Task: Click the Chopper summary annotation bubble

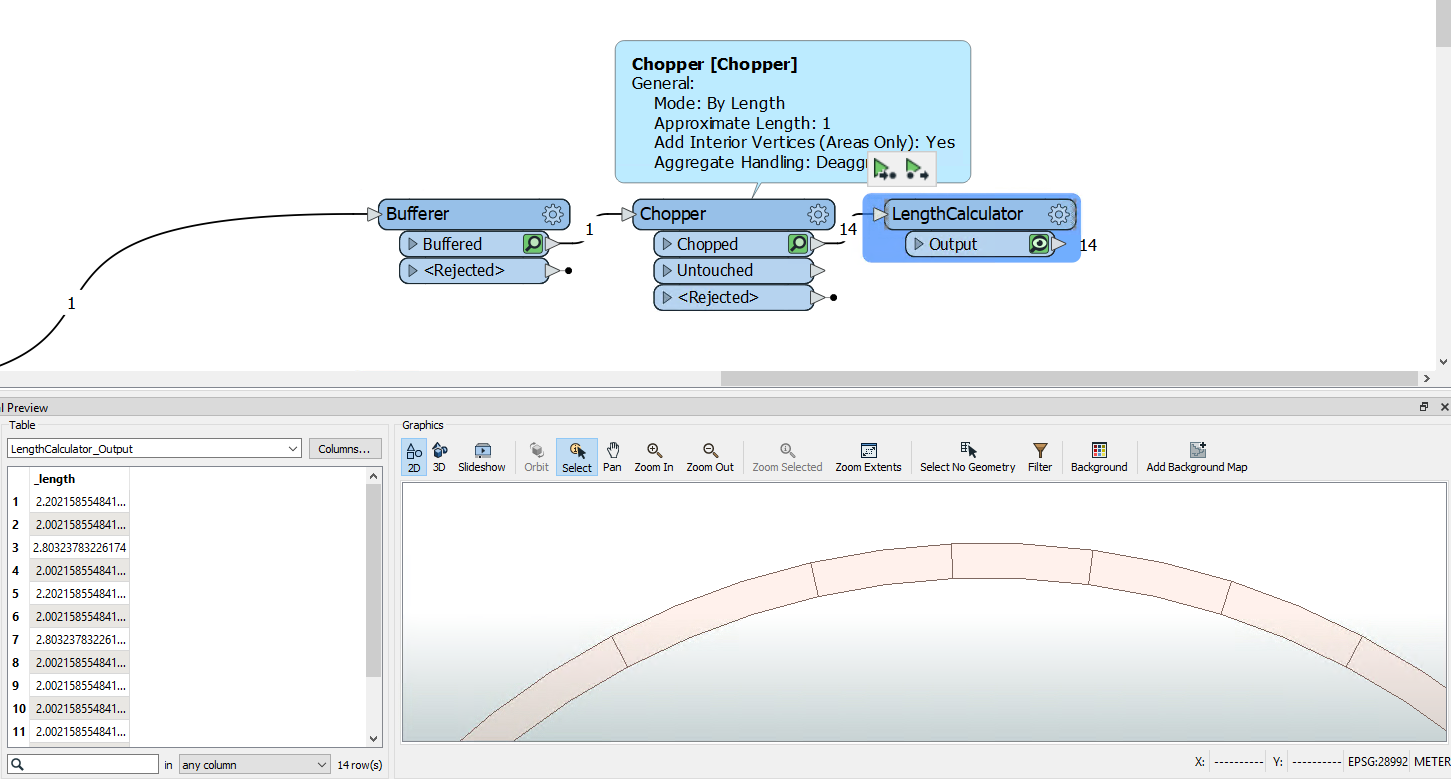Action: (x=792, y=112)
